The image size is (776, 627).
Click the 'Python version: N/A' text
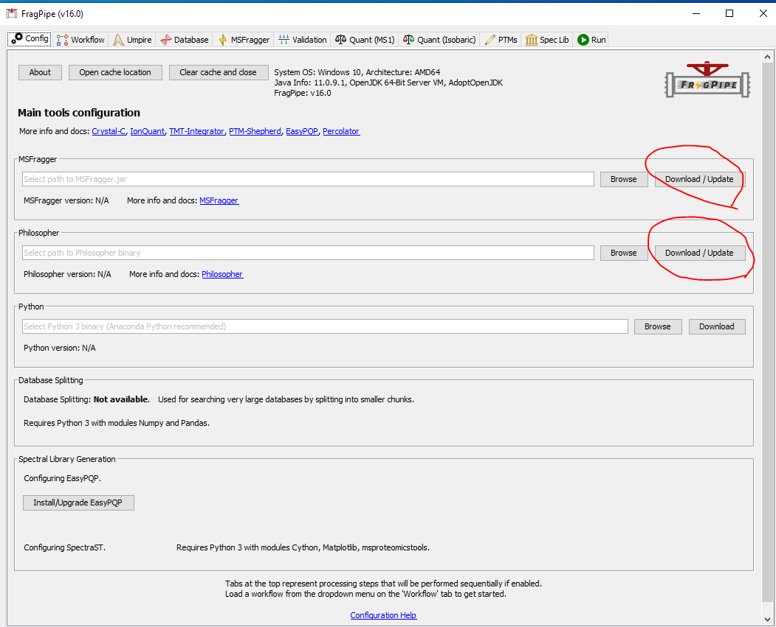pos(59,348)
